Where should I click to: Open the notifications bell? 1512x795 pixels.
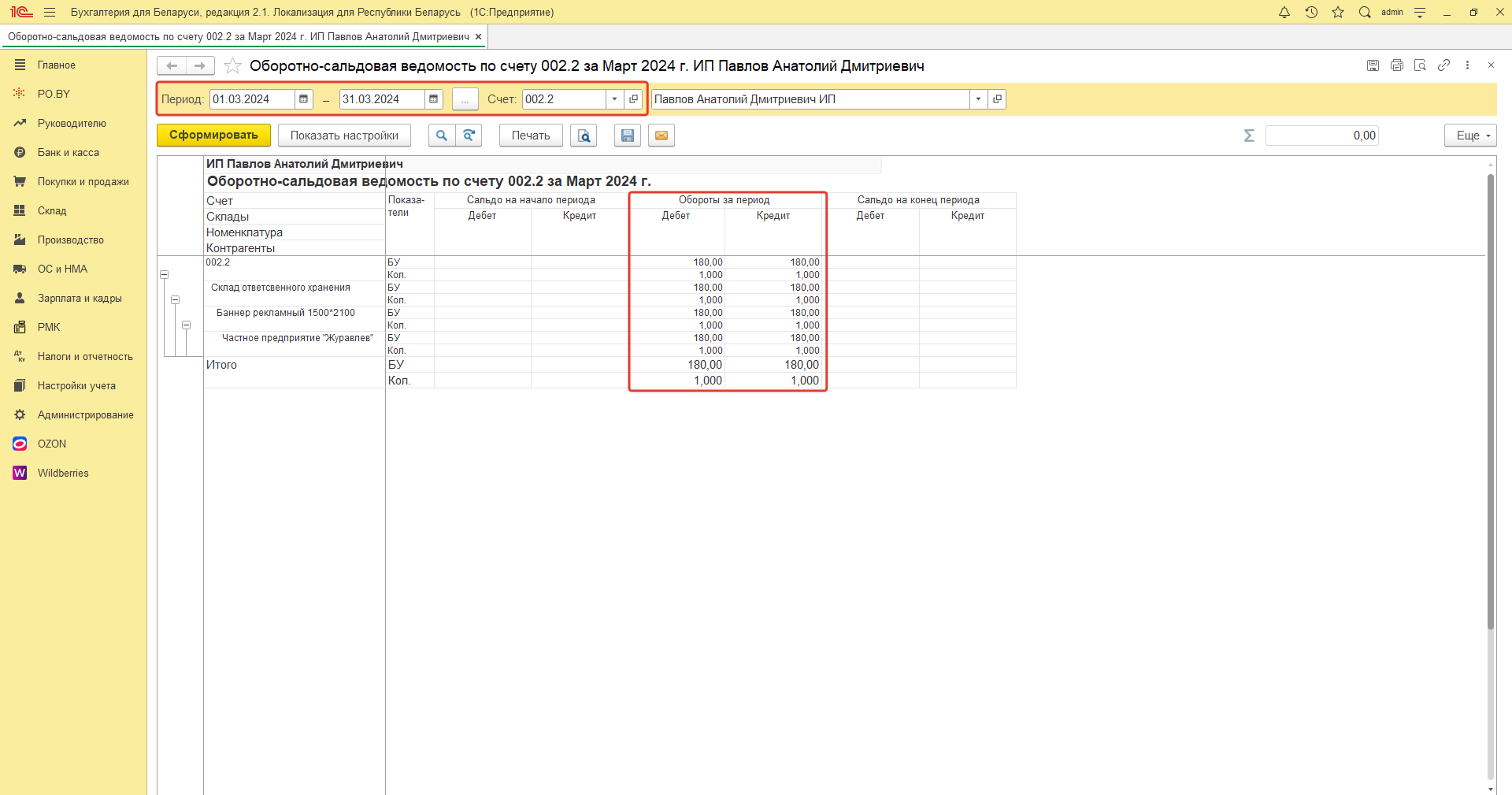click(x=1284, y=12)
